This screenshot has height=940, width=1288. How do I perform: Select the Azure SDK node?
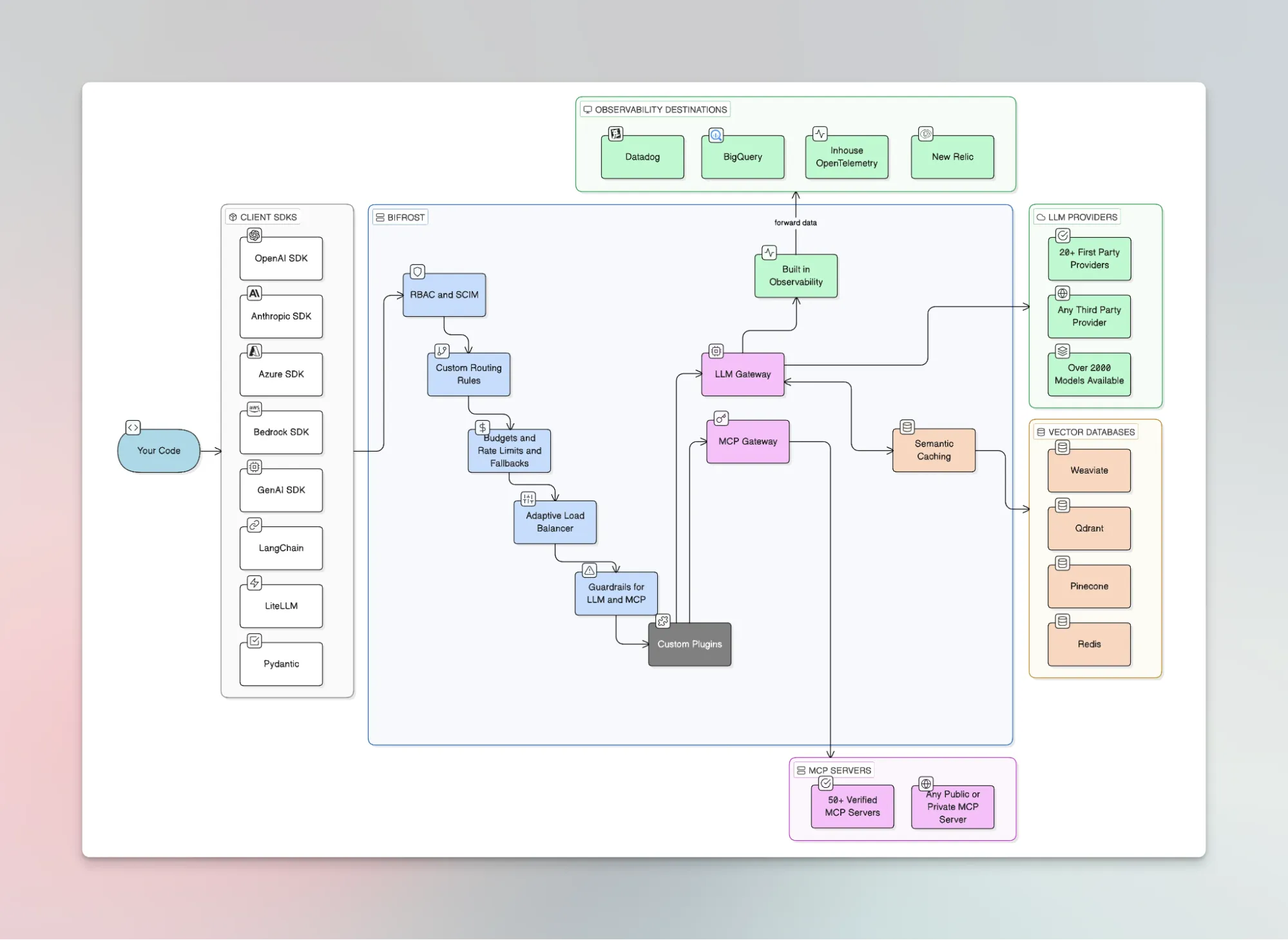point(282,374)
